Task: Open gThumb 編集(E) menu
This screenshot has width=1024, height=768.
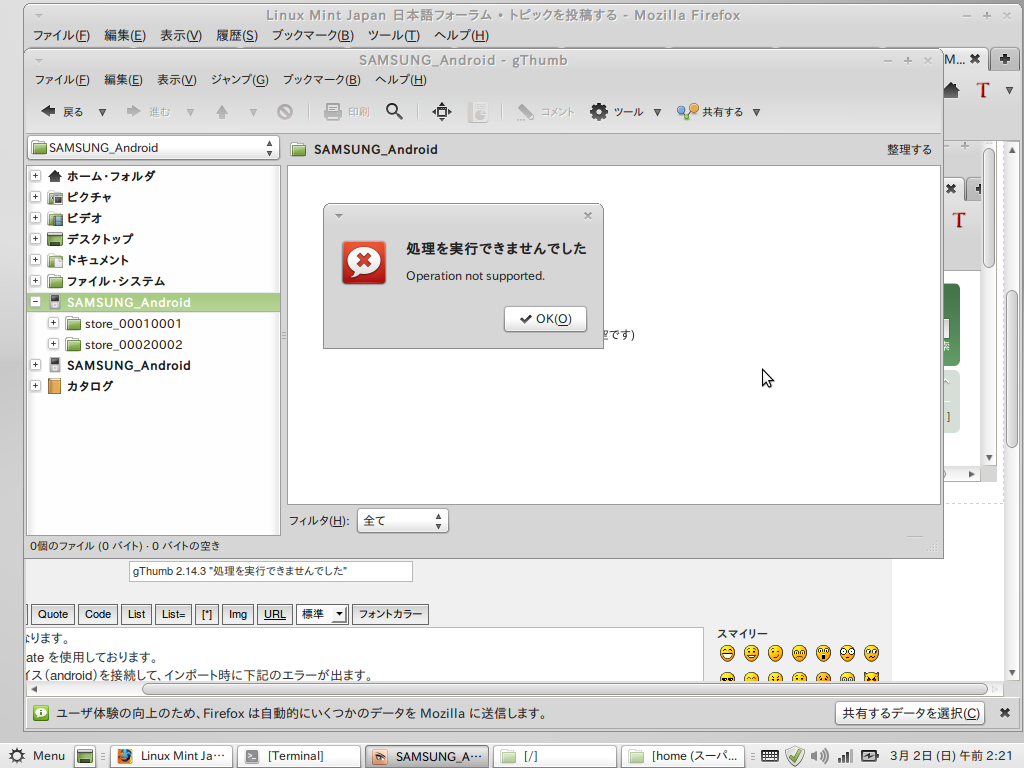Action: 123,80
